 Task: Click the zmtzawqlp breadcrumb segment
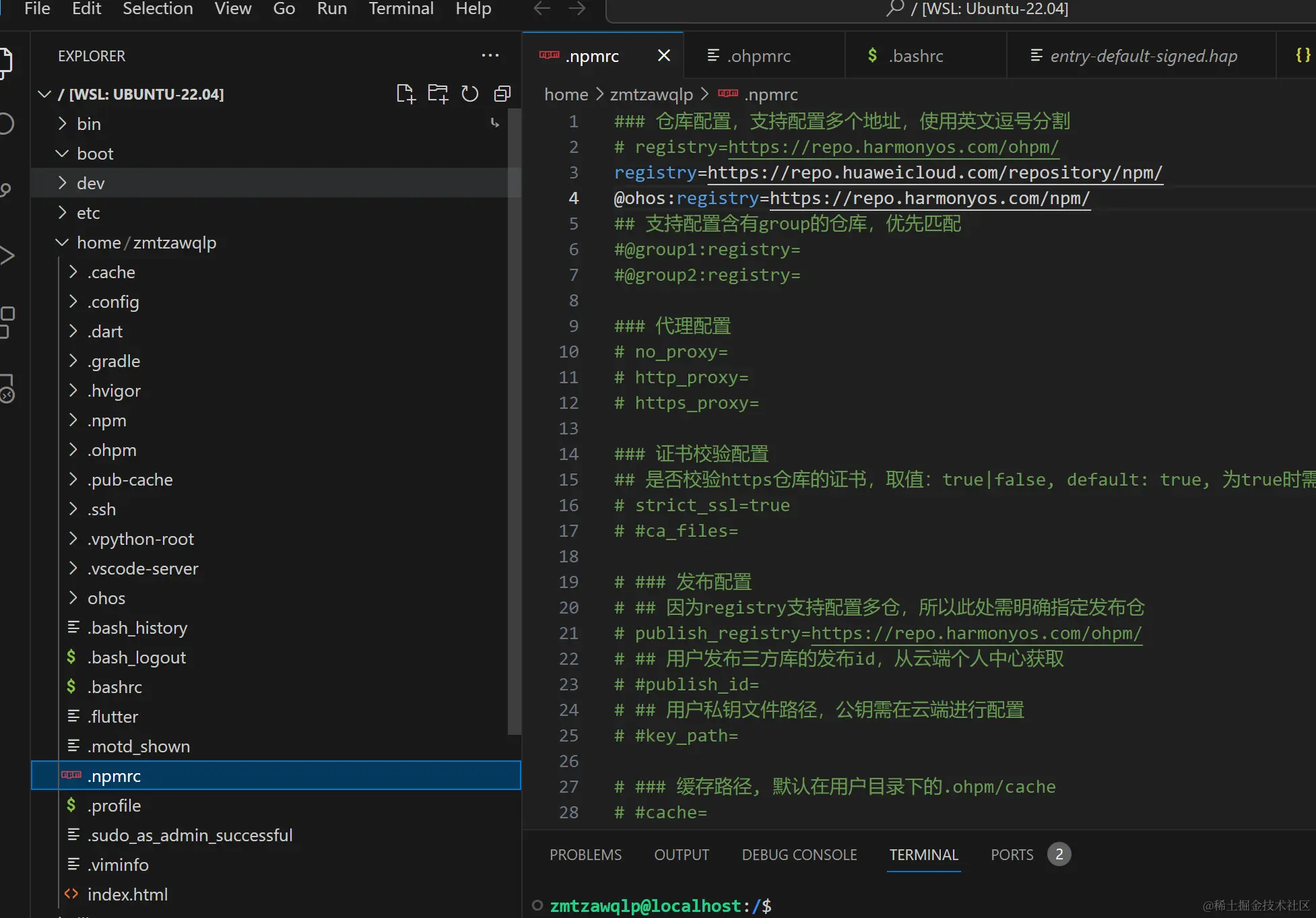tap(651, 94)
